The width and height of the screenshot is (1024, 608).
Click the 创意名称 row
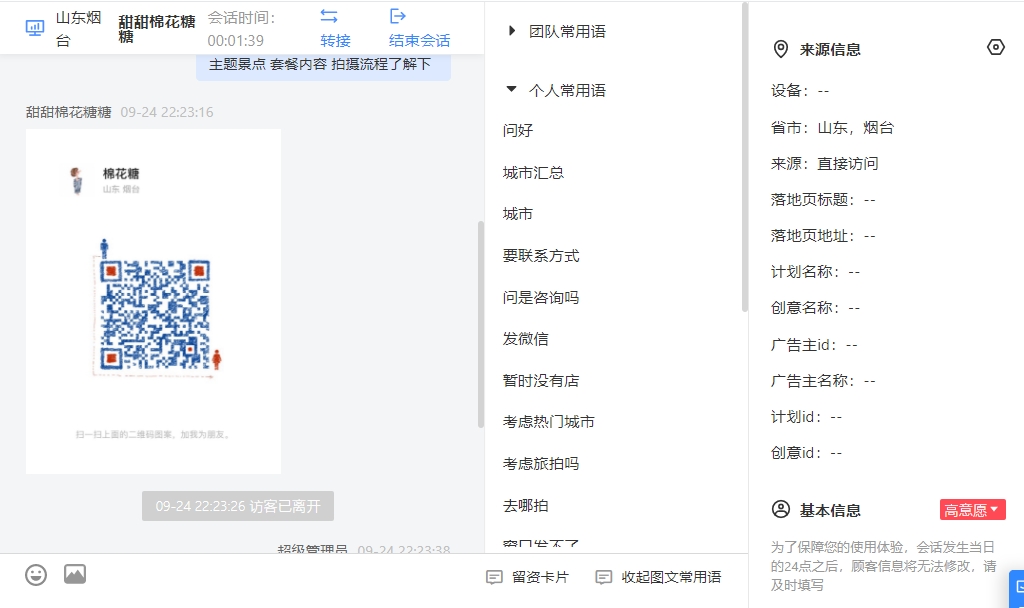[815, 308]
